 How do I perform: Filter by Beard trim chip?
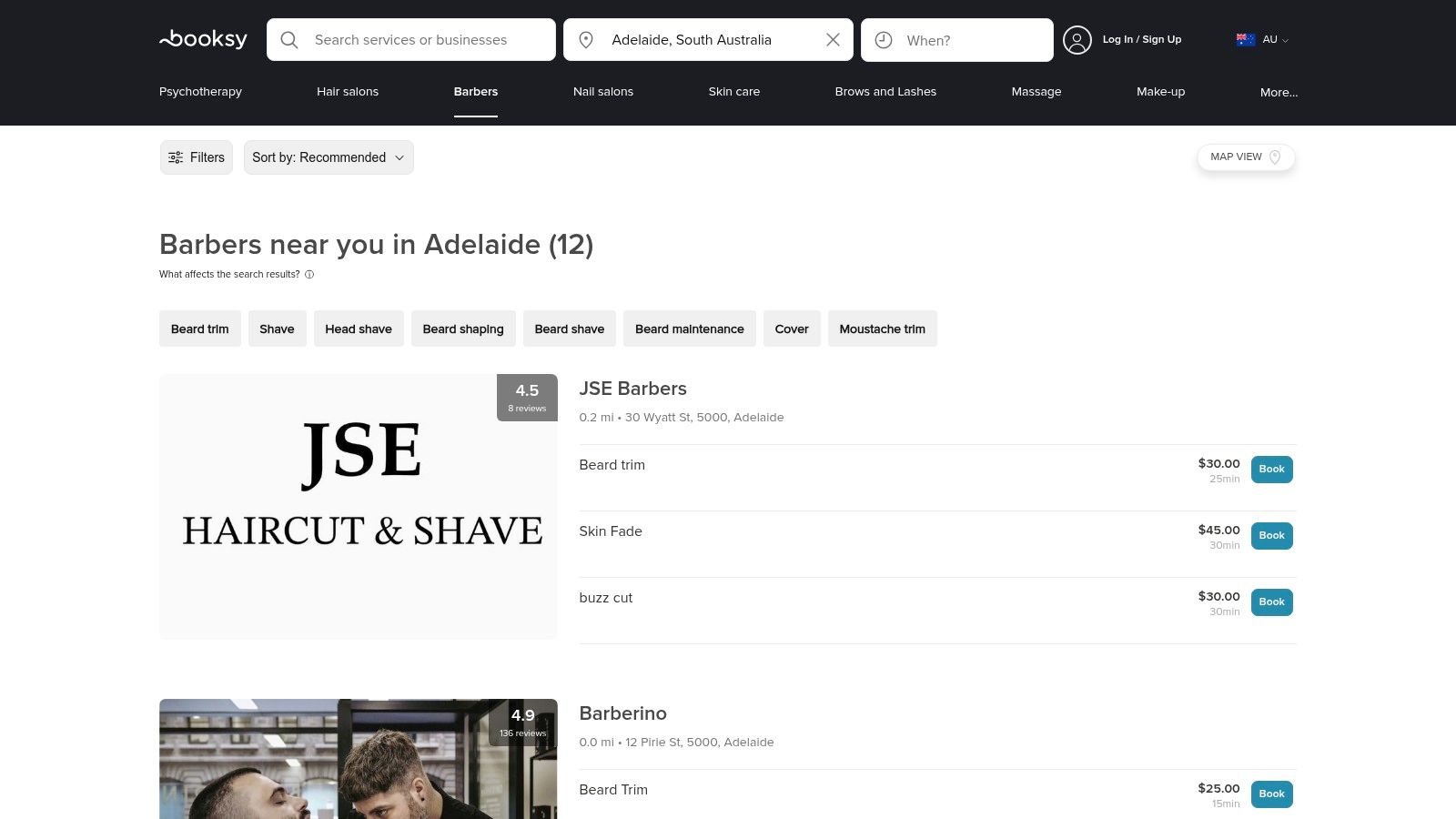(200, 329)
